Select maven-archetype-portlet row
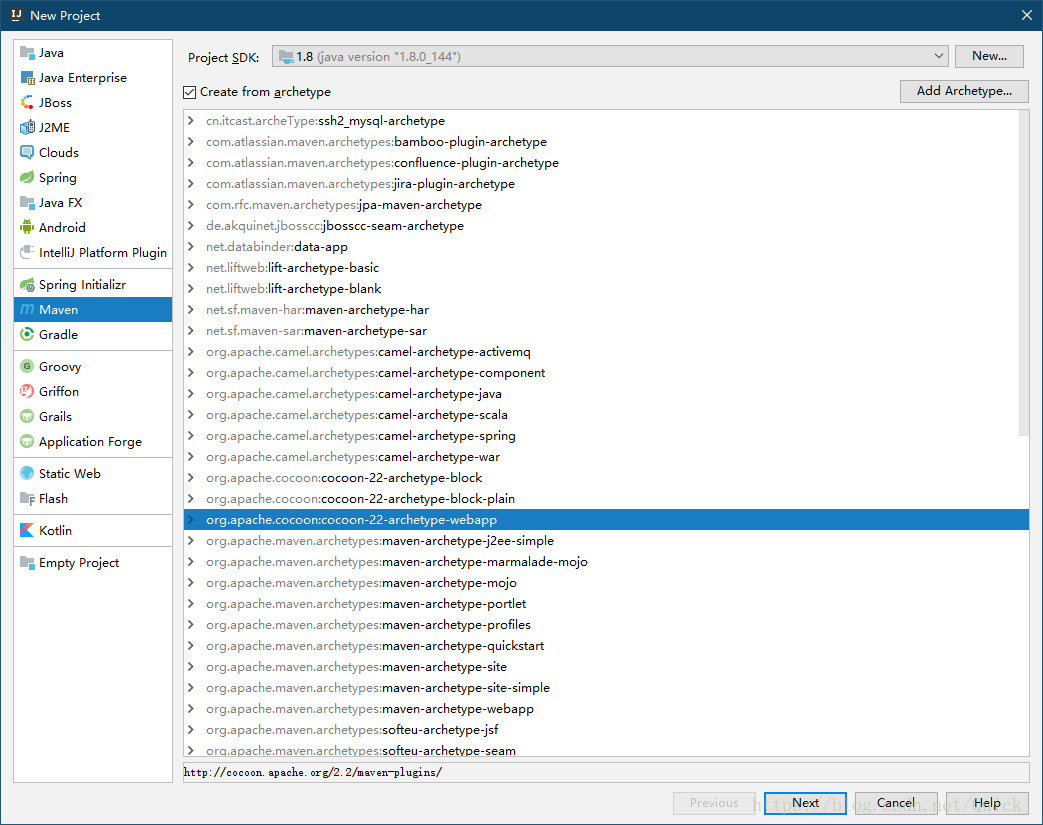The width and height of the screenshot is (1043, 825). pos(606,603)
